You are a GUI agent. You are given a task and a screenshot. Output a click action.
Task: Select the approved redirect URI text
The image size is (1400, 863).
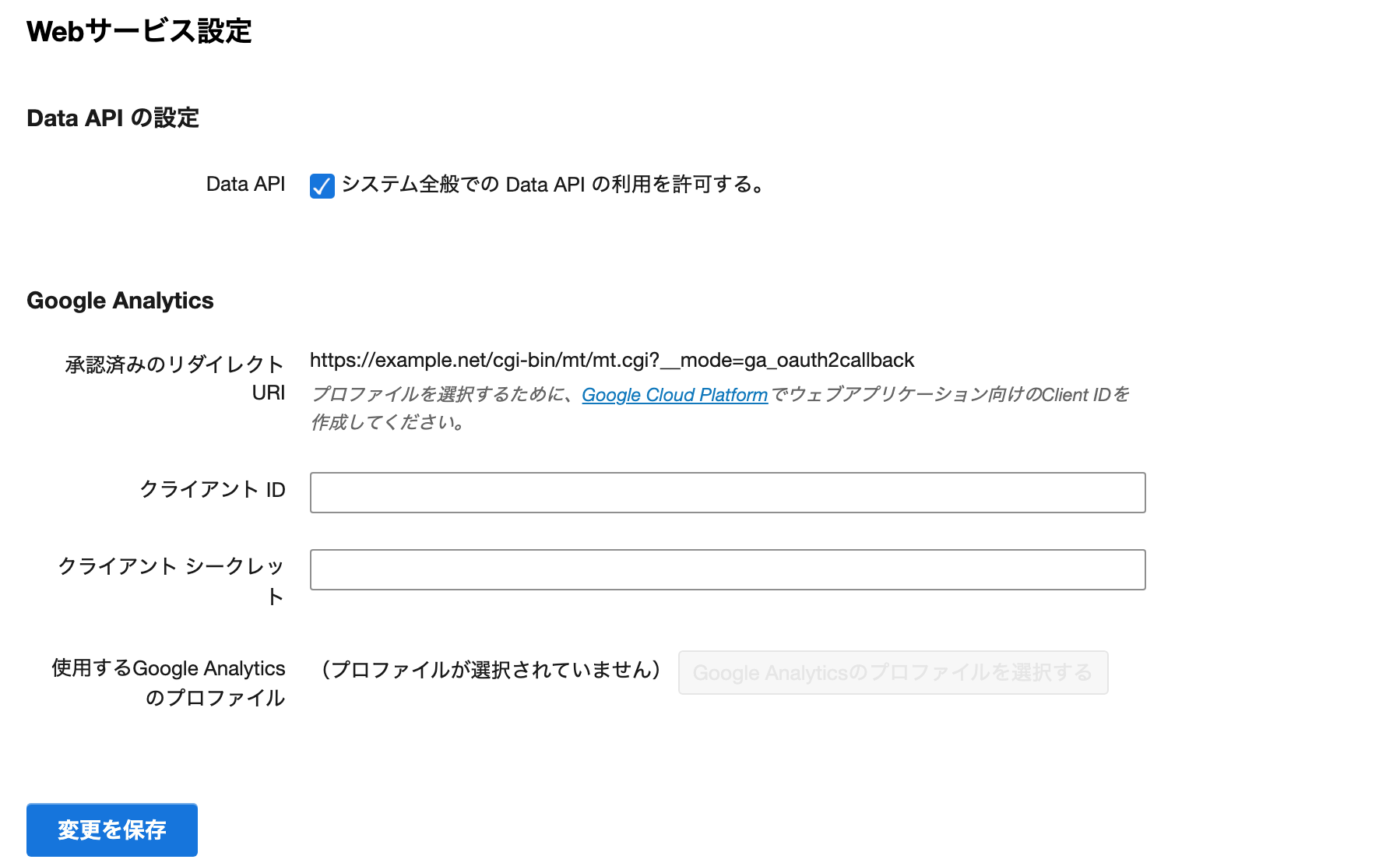click(611, 360)
